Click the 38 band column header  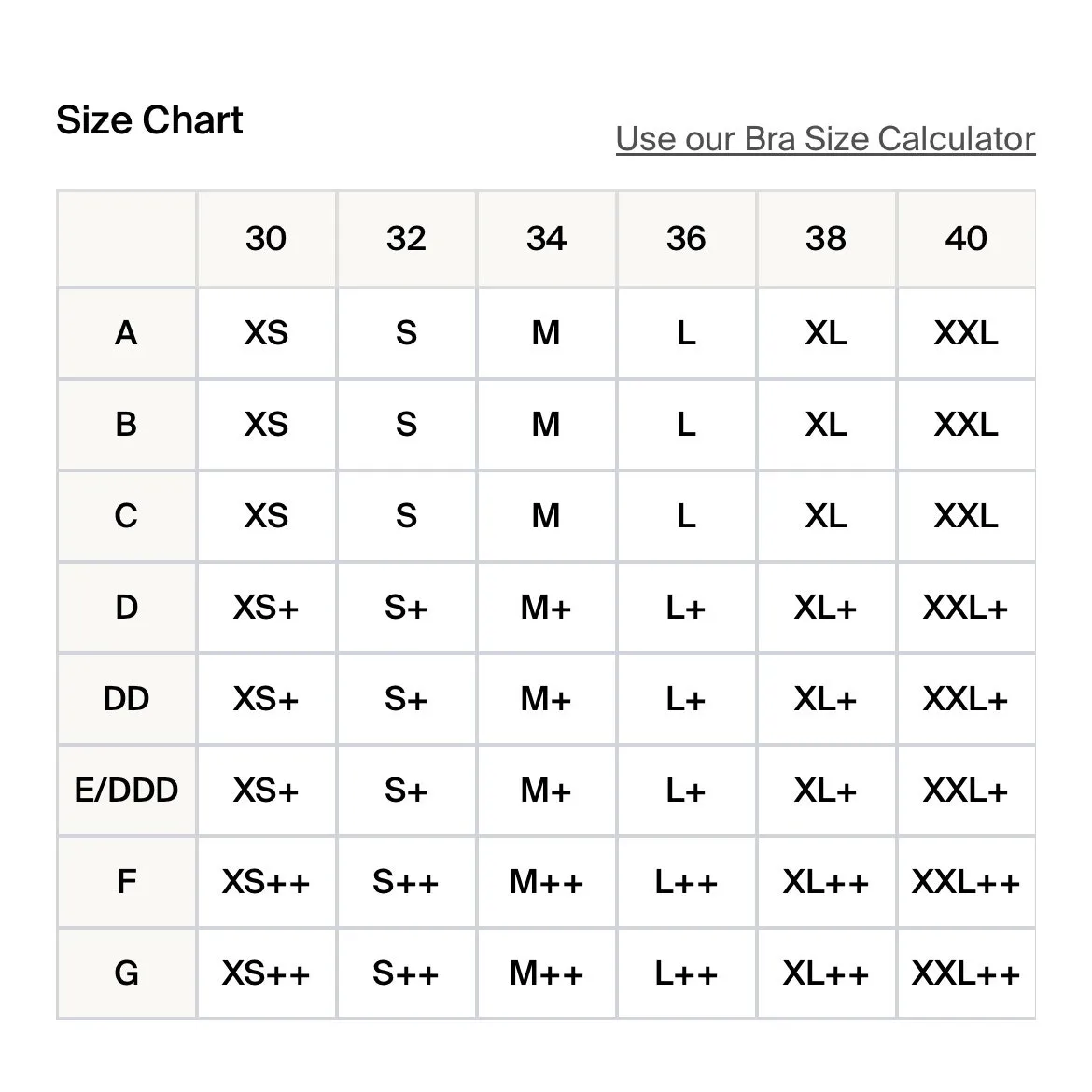coord(826,239)
